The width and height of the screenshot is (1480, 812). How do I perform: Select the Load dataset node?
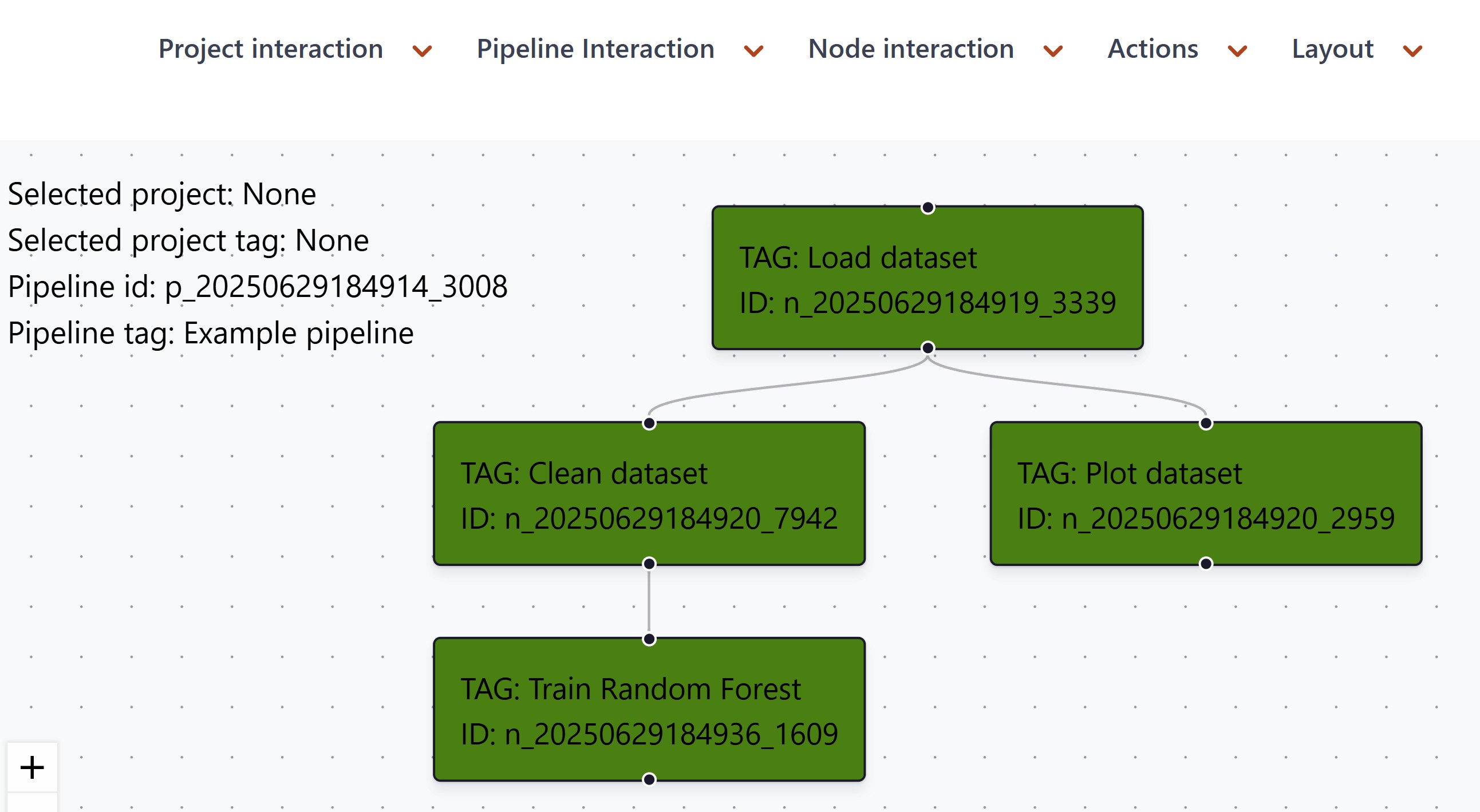click(x=928, y=278)
